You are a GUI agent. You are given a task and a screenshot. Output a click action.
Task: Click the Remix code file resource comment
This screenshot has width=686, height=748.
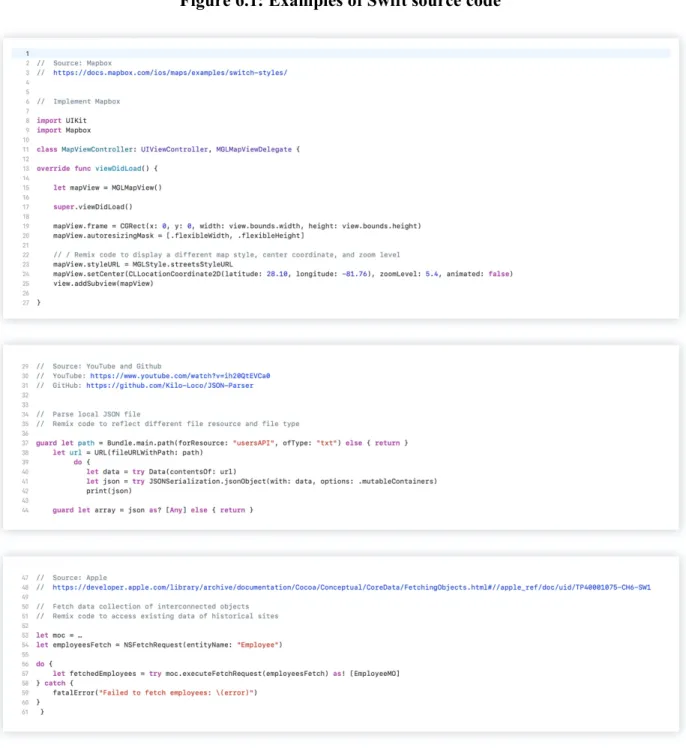tap(168, 424)
